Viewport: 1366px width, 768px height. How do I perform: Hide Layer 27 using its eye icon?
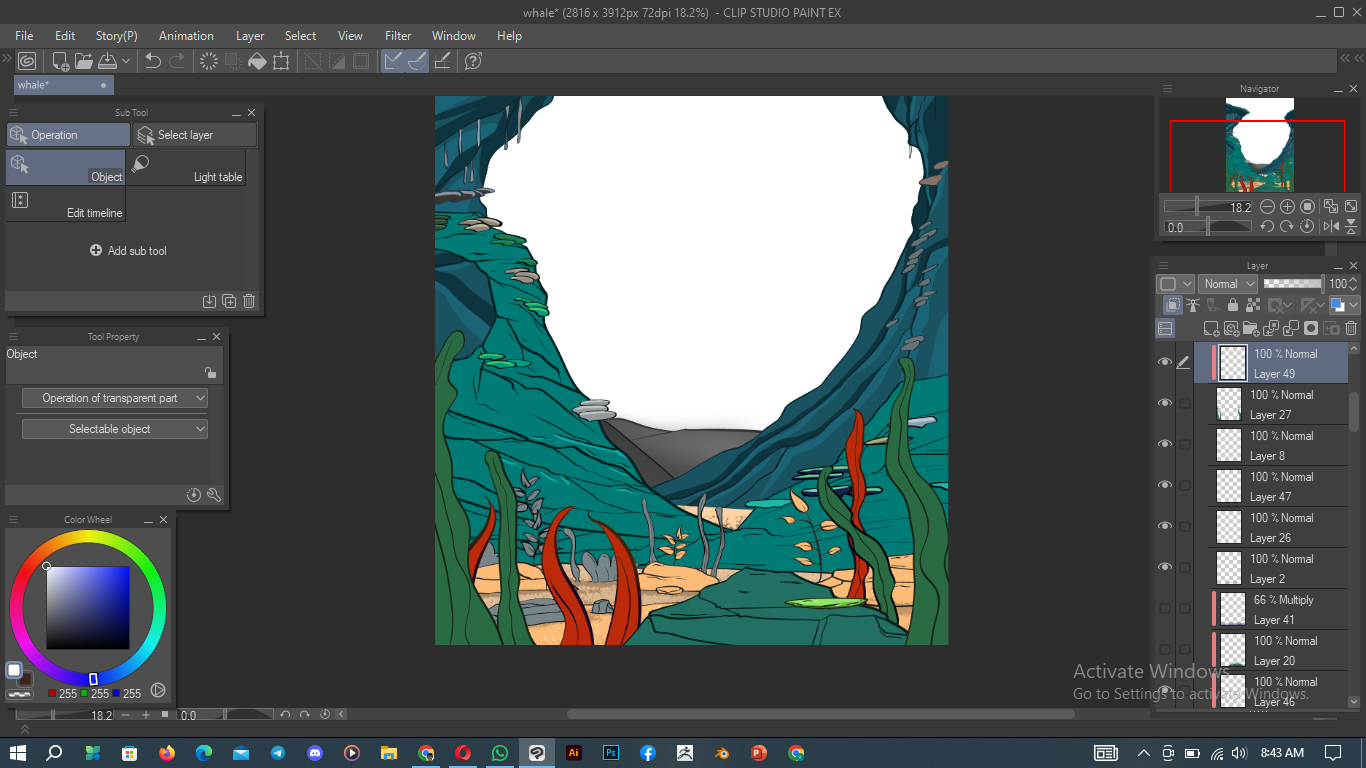click(x=1164, y=403)
